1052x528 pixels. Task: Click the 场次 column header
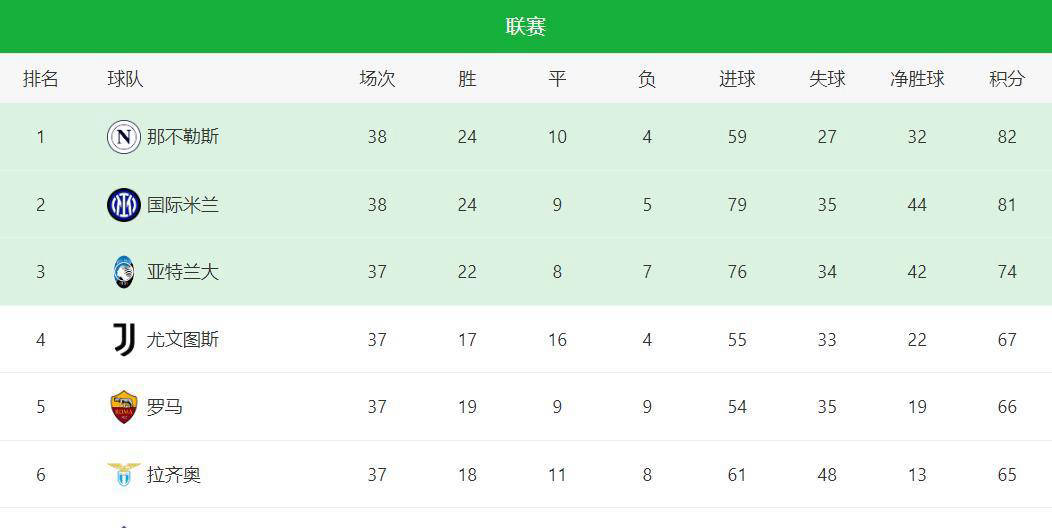click(377, 78)
